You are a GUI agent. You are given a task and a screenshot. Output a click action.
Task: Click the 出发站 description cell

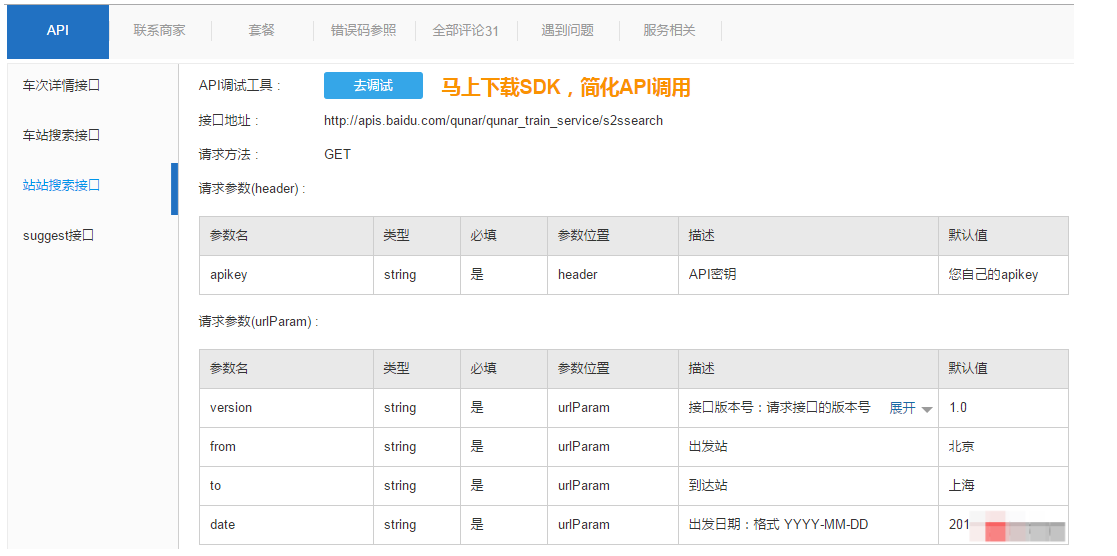(x=809, y=447)
